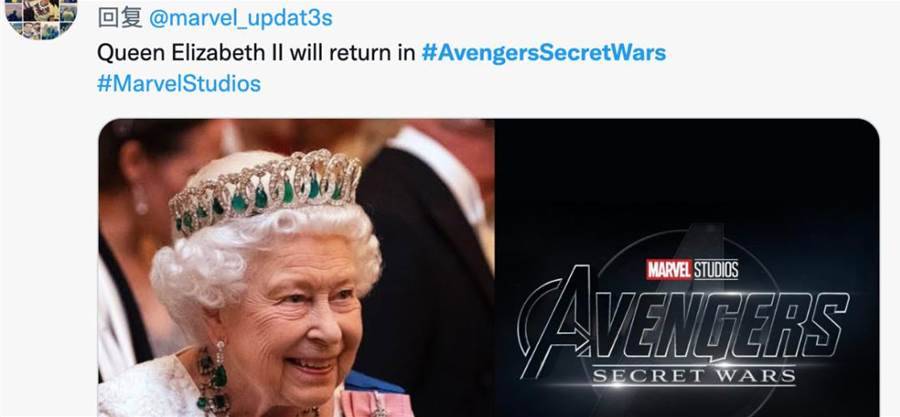Image resolution: width=900 pixels, height=417 pixels.
Task: Open the #MarvelStudios hashtag
Action: [x=179, y=84]
